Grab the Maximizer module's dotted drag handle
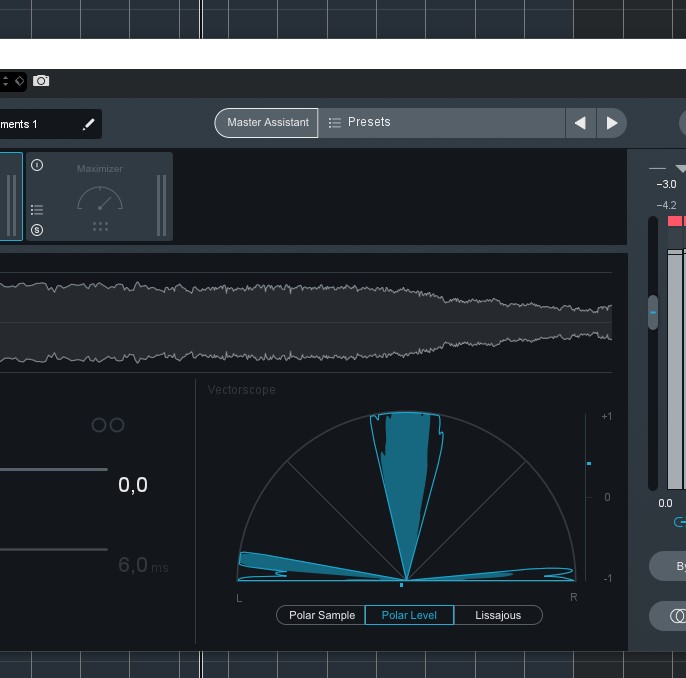The image size is (686, 678). (x=100, y=227)
